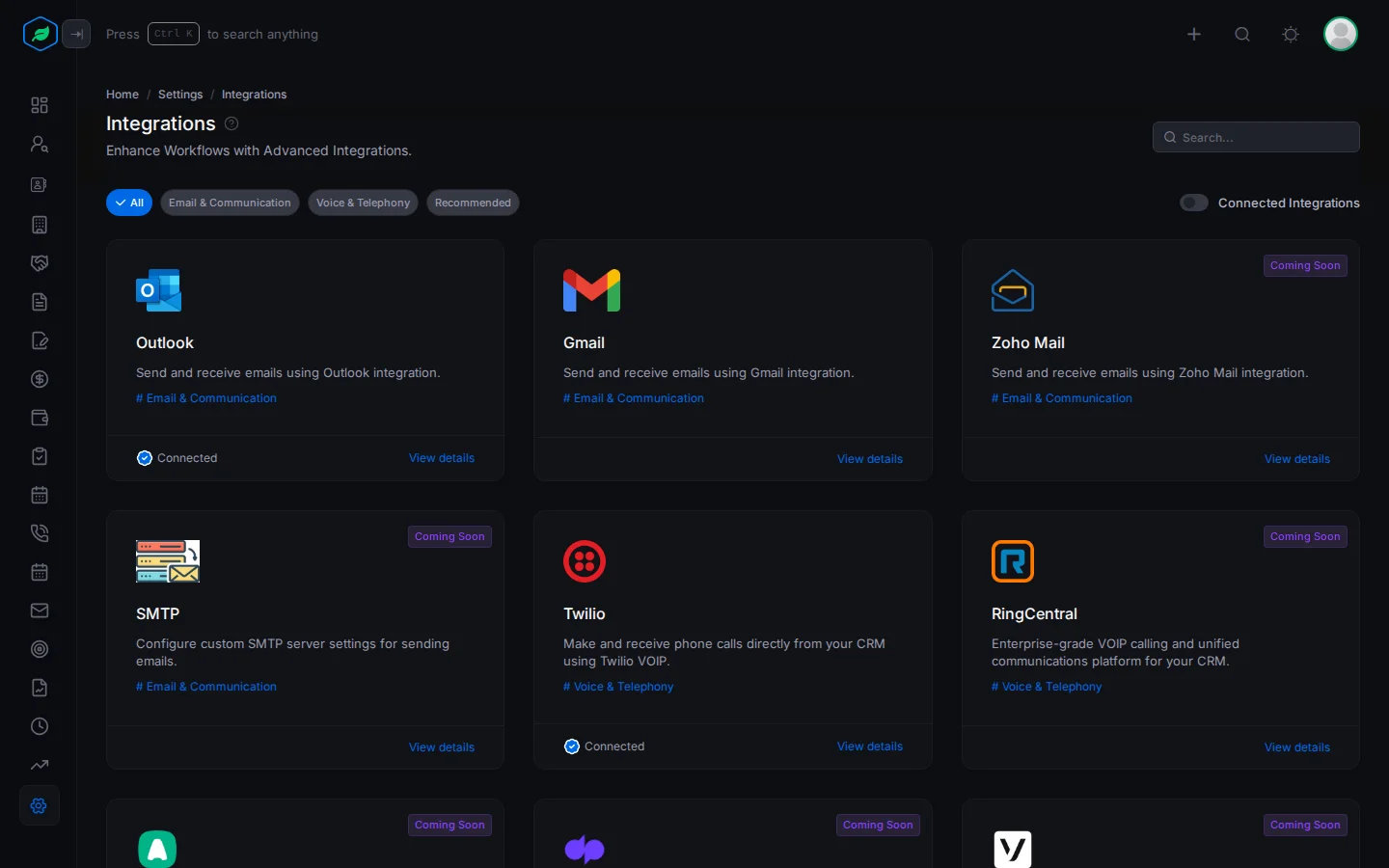Open View details for Gmail

tap(870, 459)
